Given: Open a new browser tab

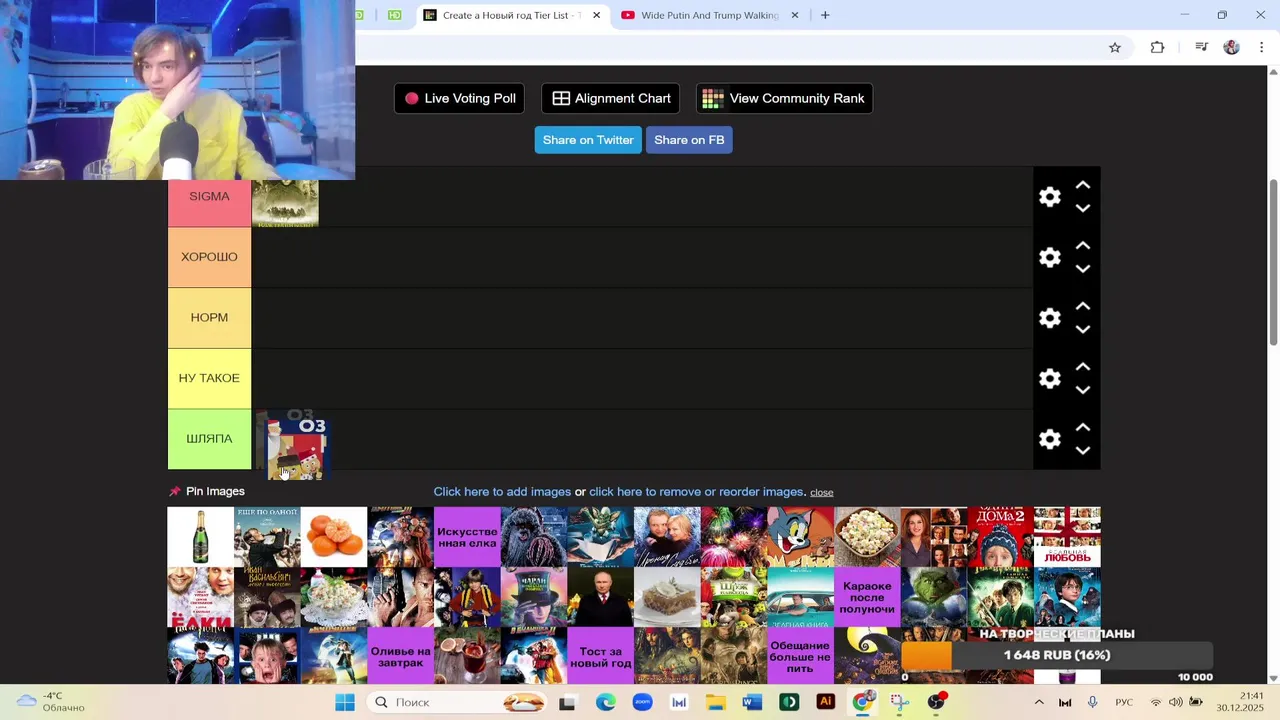Looking at the screenshot, I should click(825, 15).
